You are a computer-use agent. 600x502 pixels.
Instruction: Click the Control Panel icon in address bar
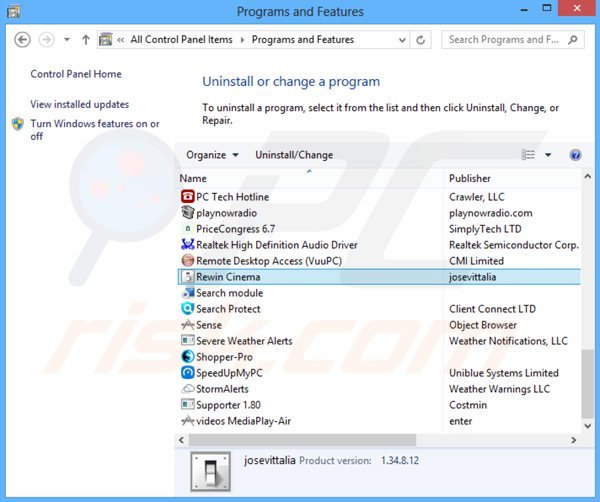coord(106,39)
